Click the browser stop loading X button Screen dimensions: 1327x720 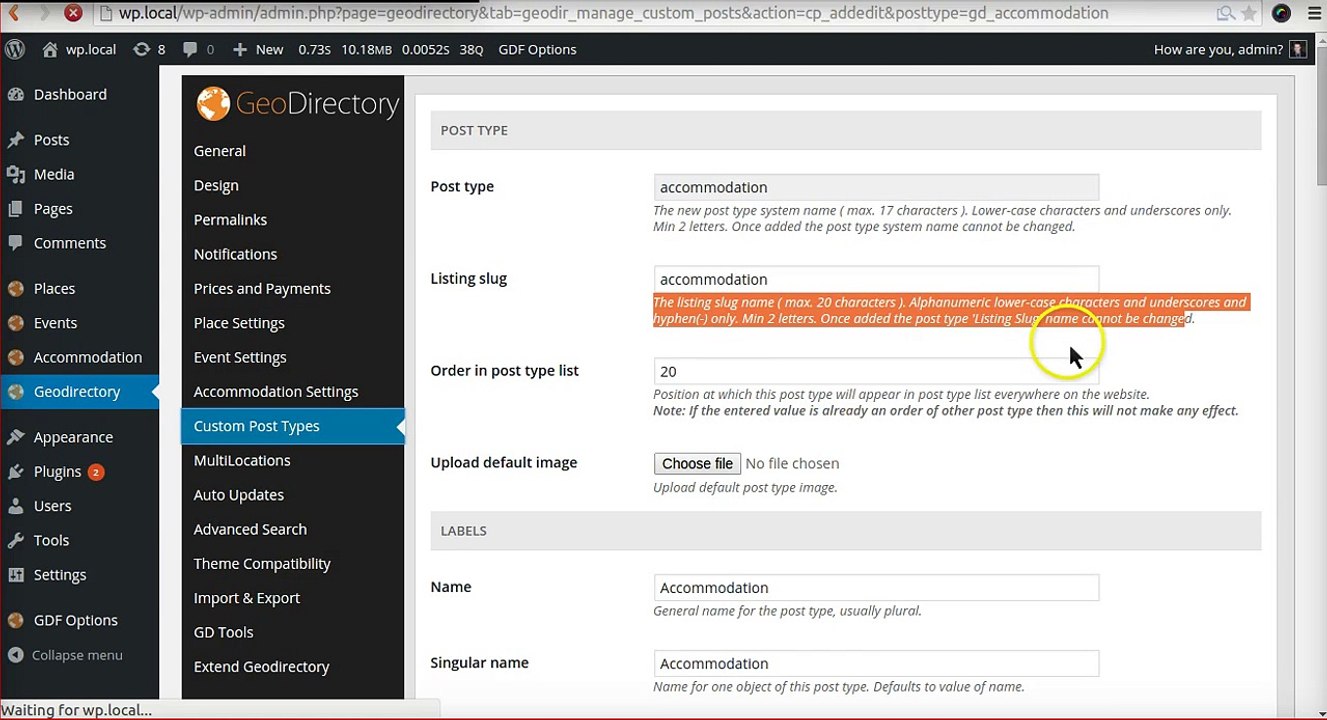coord(73,13)
